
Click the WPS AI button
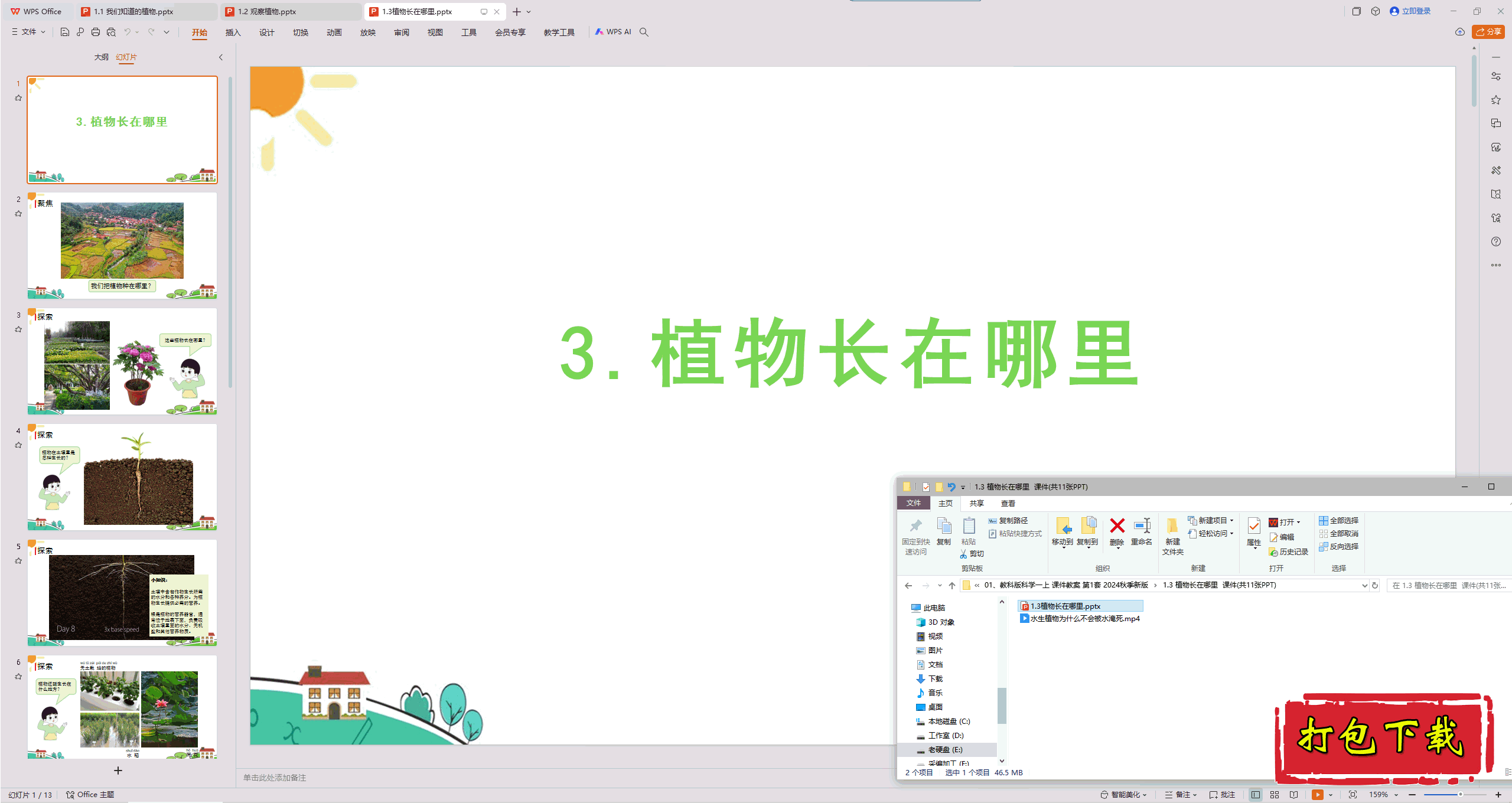pos(613,32)
